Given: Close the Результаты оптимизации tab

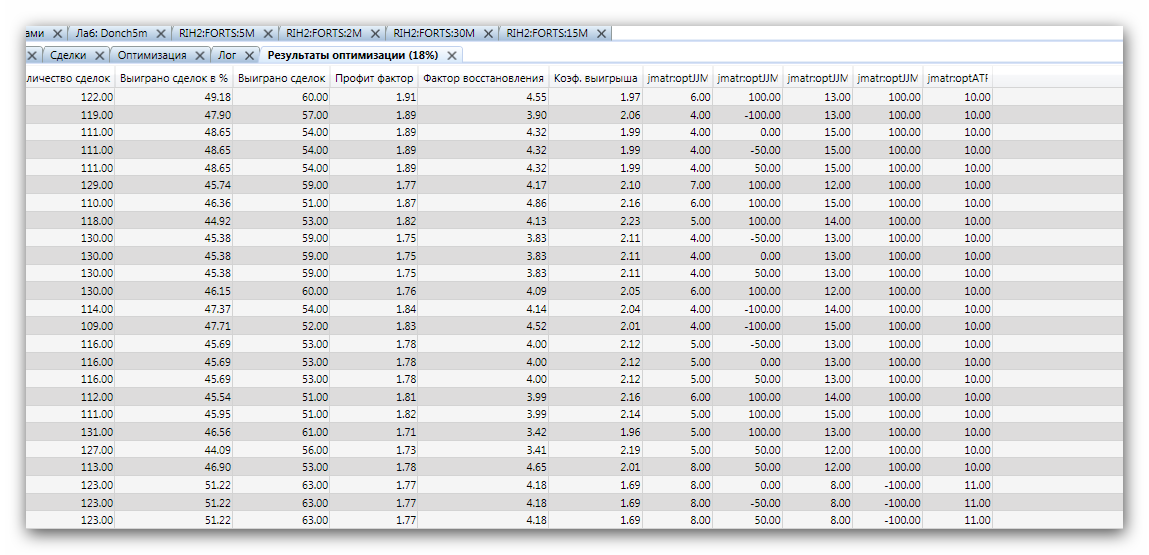Looking at the screenshot, I should tap(451, 56).
